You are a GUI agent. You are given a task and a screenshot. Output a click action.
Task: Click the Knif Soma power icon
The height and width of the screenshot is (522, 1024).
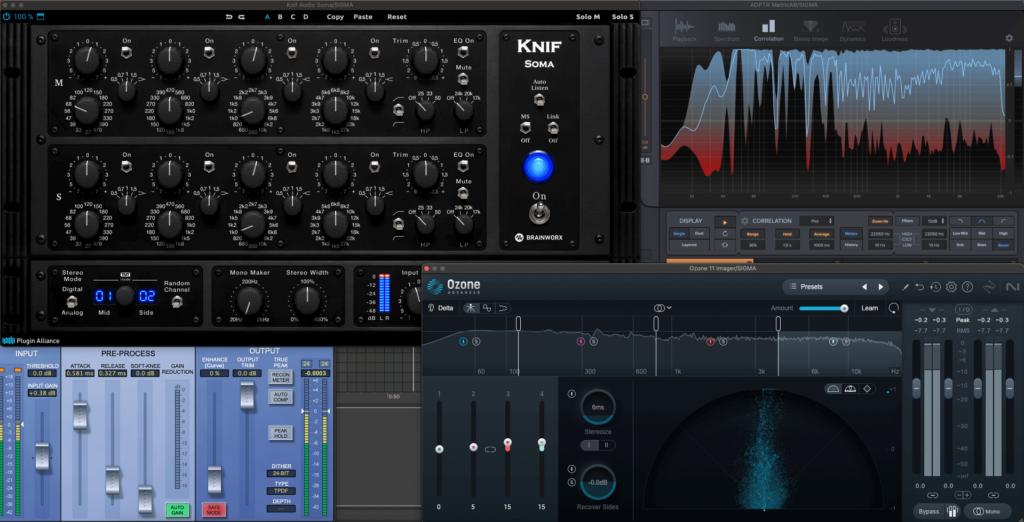tap(7, 16)
